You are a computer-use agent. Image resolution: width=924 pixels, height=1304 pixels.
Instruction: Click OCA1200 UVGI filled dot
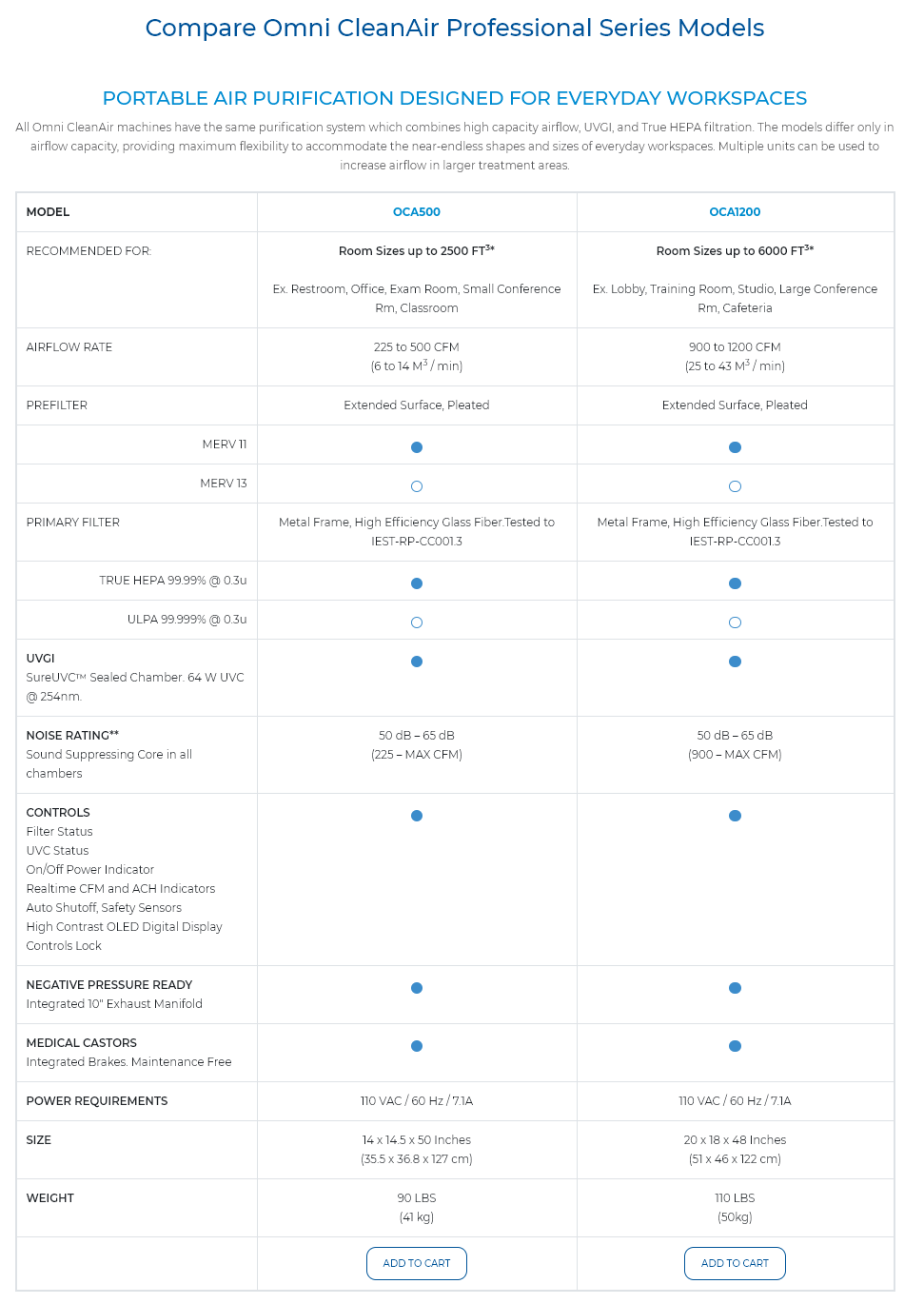[735, 662]
